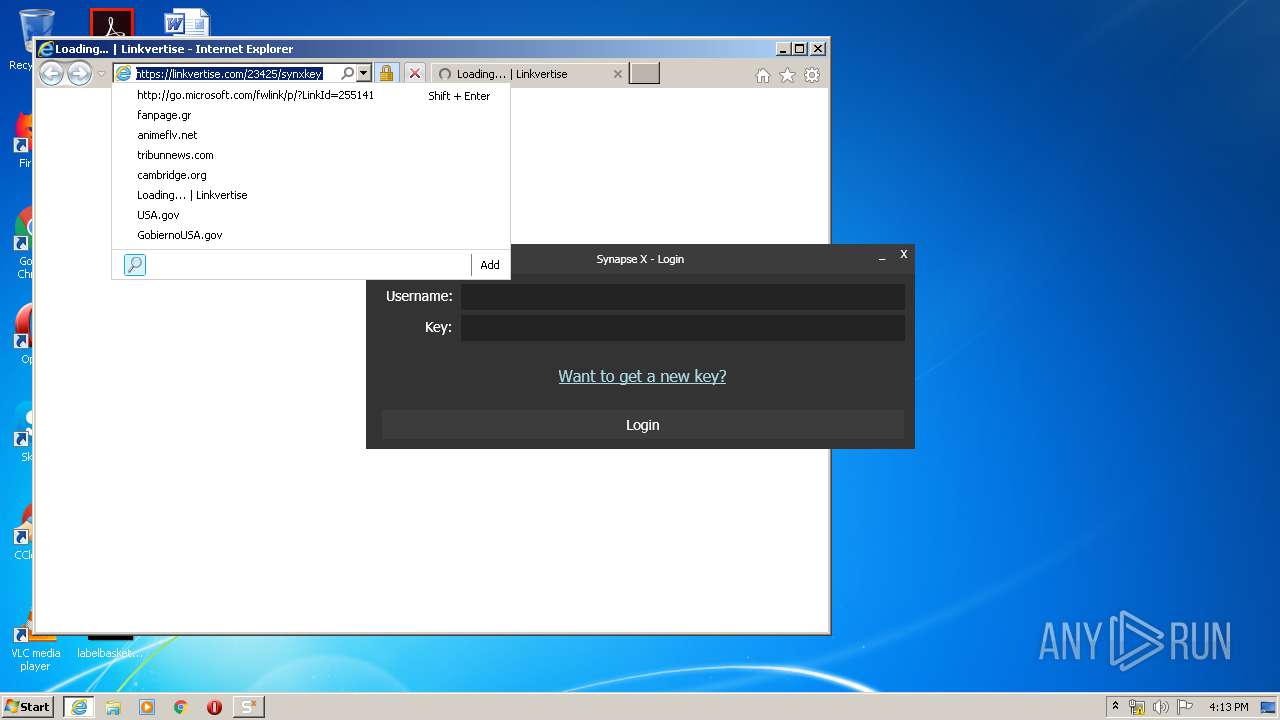Switch to Synapse X in the taskbar

pos(249,707)
